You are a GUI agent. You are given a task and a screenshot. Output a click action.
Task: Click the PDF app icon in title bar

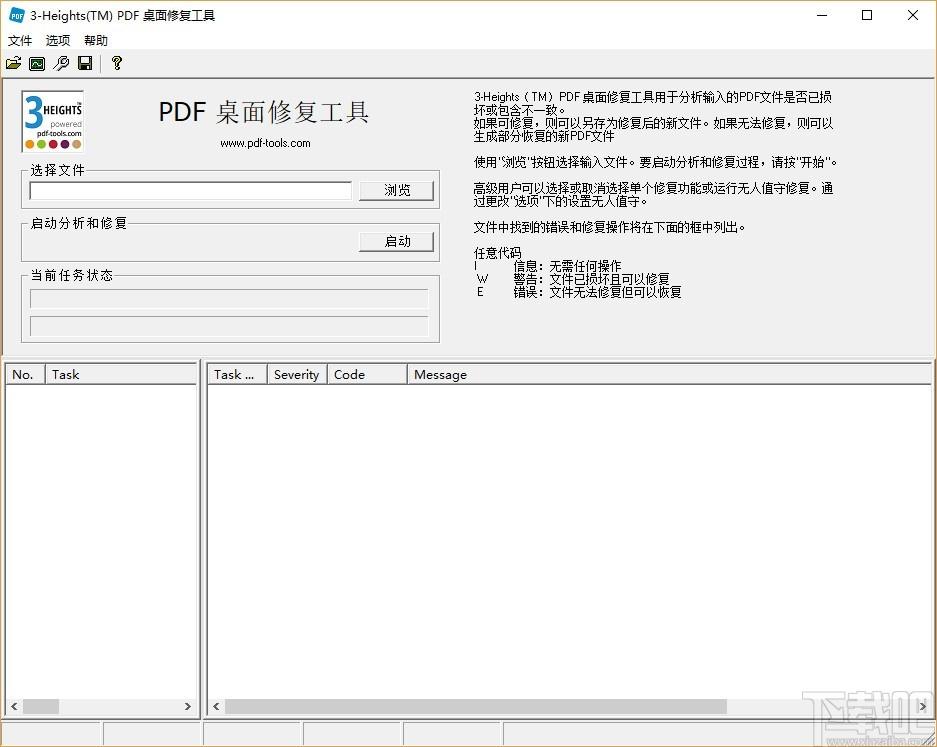click(x=17, y=15)
